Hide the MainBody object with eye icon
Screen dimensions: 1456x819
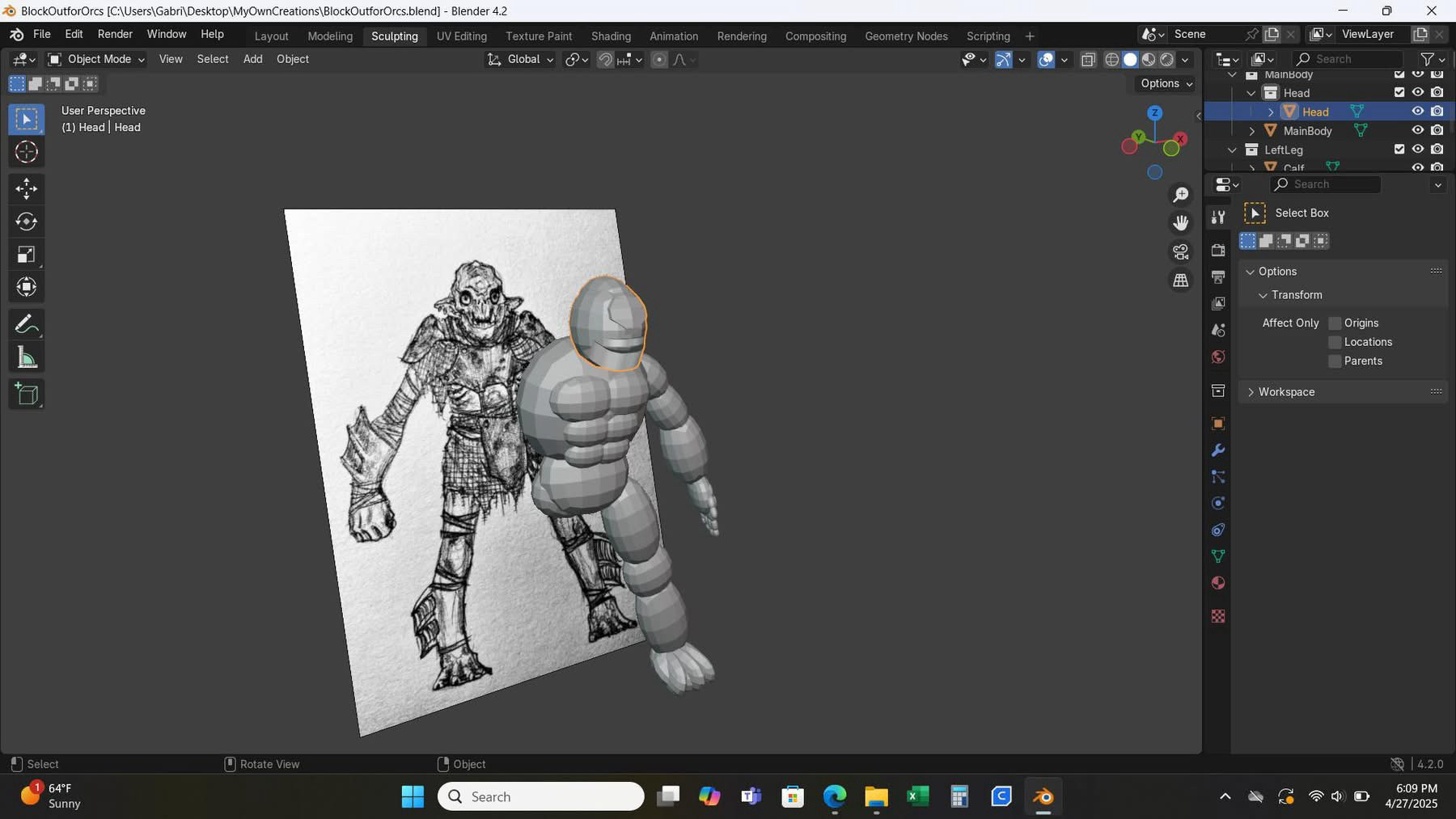(x=1418, y=130)
